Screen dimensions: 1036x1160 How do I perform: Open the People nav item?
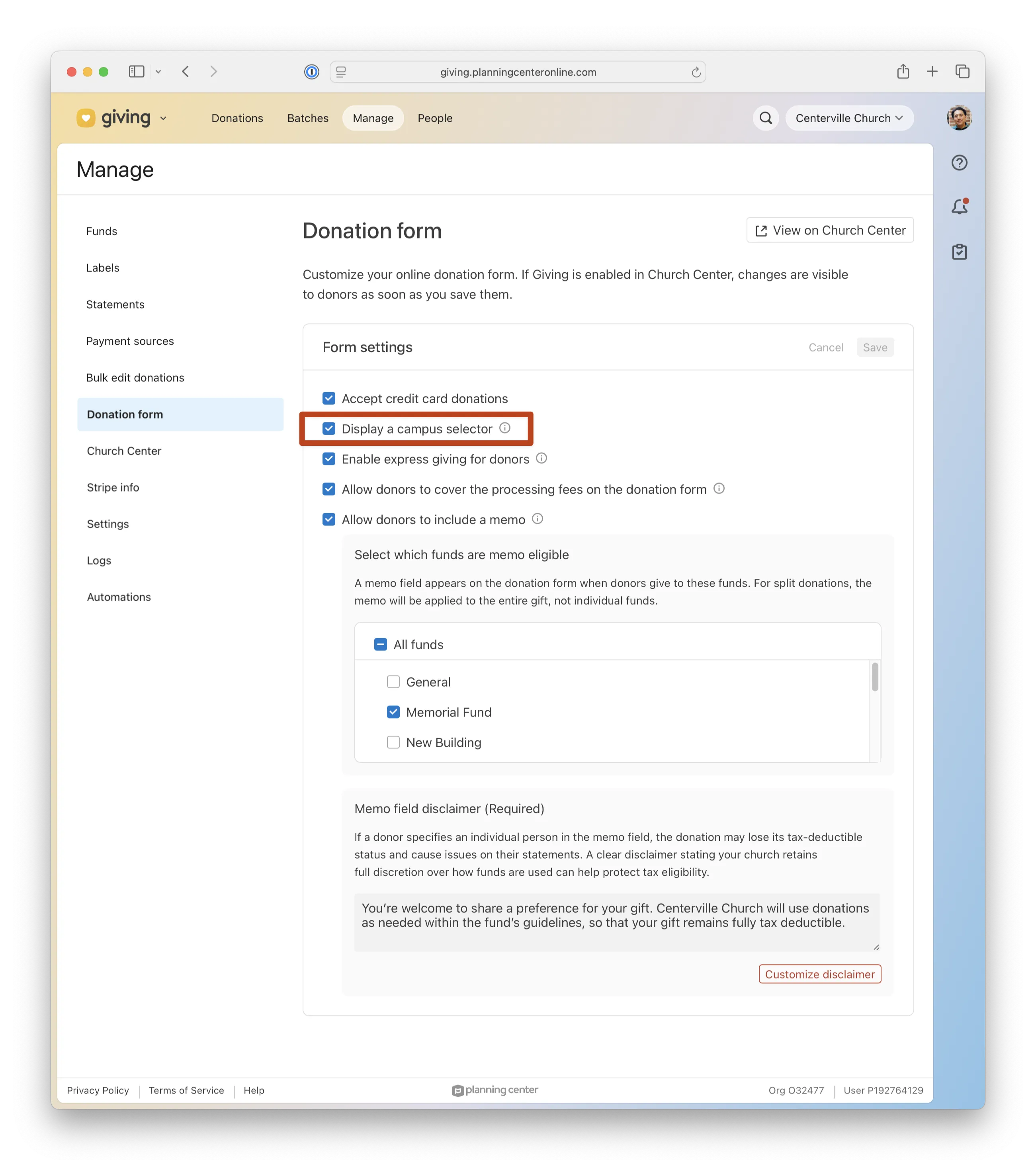coord(435,118)
